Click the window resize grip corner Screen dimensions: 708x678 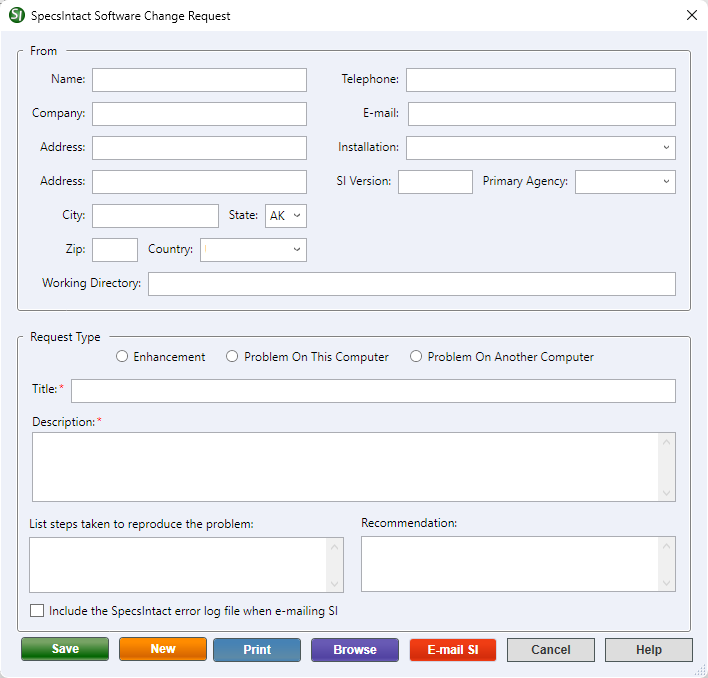click(x=700, y=670)
